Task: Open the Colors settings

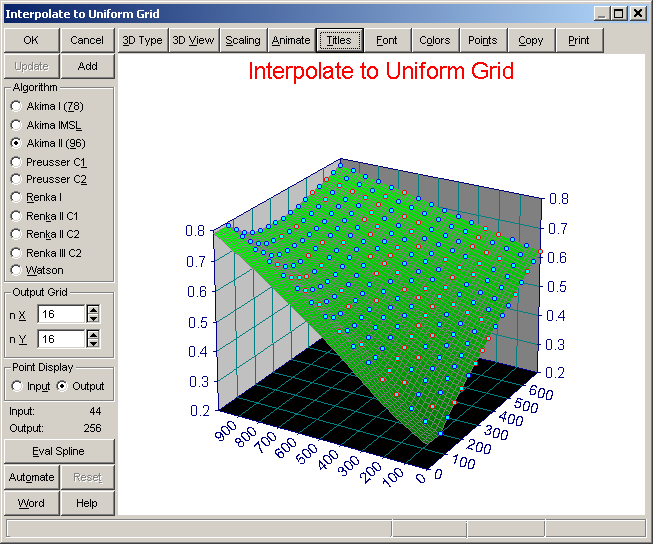Action: (x=435, y=40)
